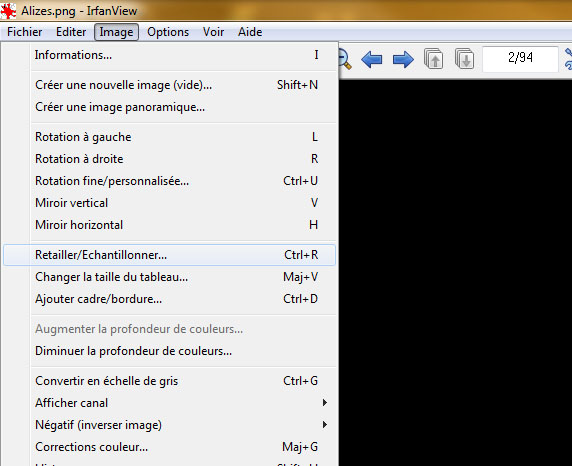Select Convertir en échelle de gris
Image resolution: width=572 pixels, height=466 pixels.
click(x=169, y=381)
